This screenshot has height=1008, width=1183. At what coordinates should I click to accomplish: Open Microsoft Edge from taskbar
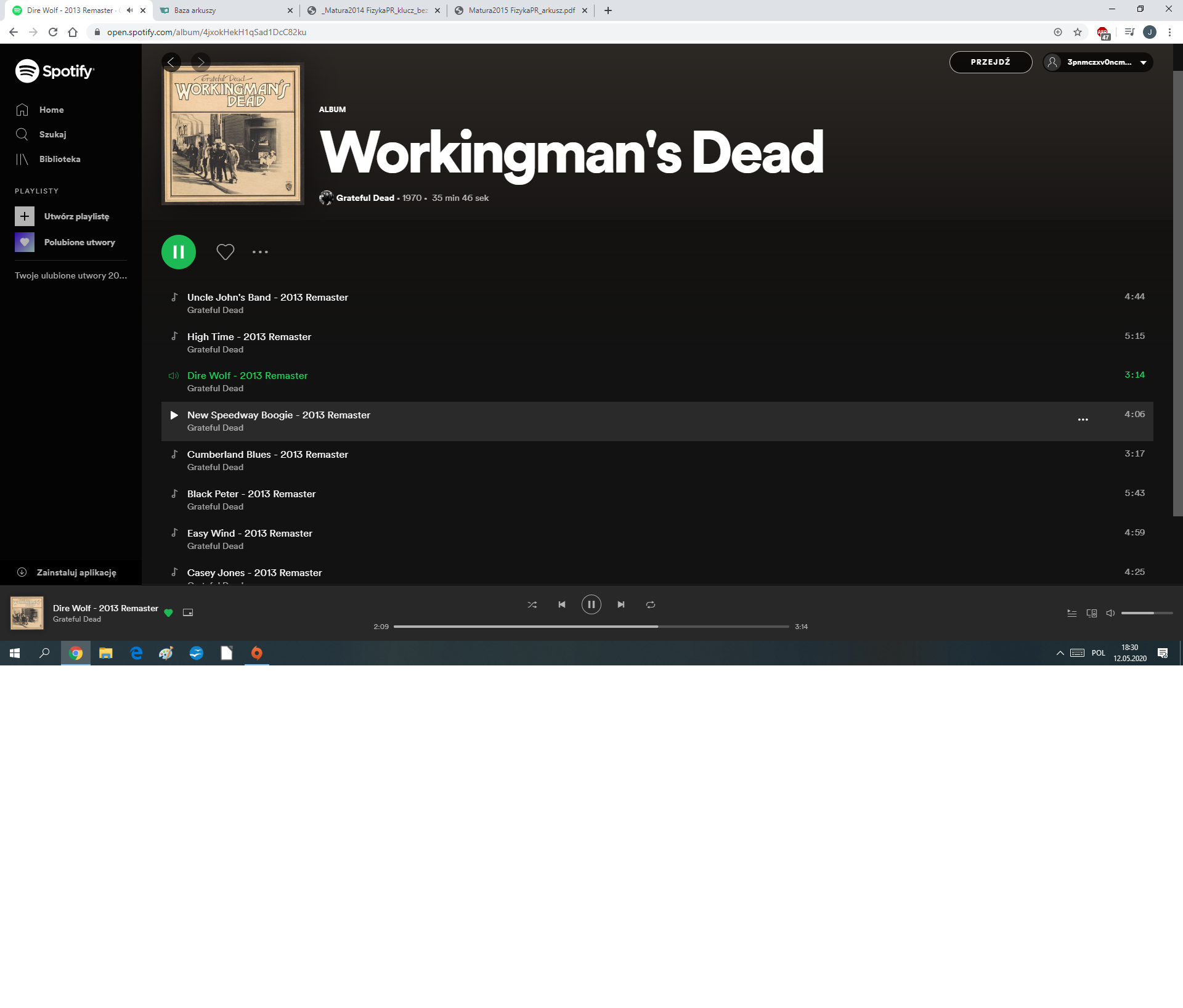click(x=136, y=653)
